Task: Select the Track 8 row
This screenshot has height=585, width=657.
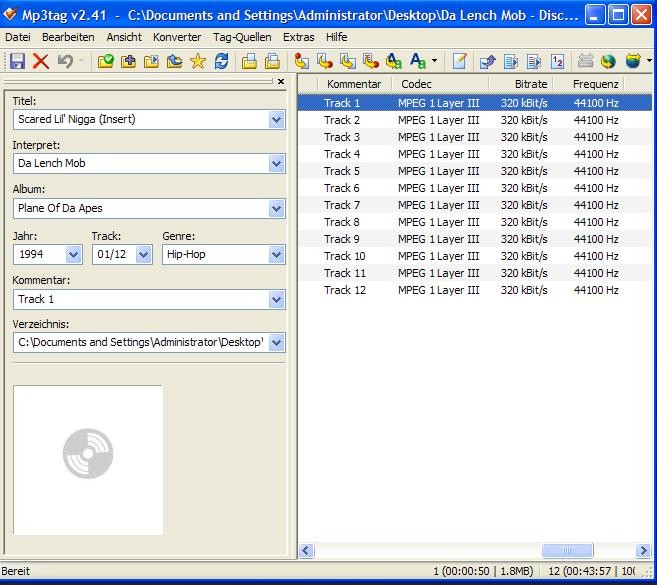Action: (475, 222)
